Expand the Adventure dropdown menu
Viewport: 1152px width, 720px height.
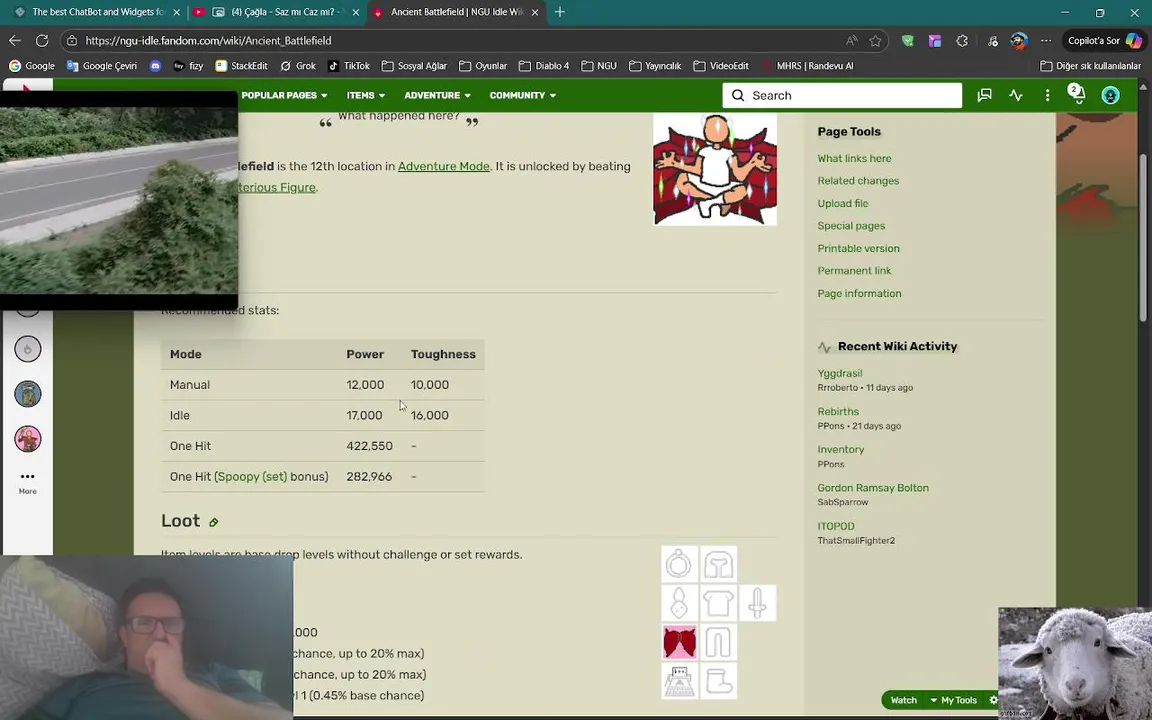(x=437, y=96)
